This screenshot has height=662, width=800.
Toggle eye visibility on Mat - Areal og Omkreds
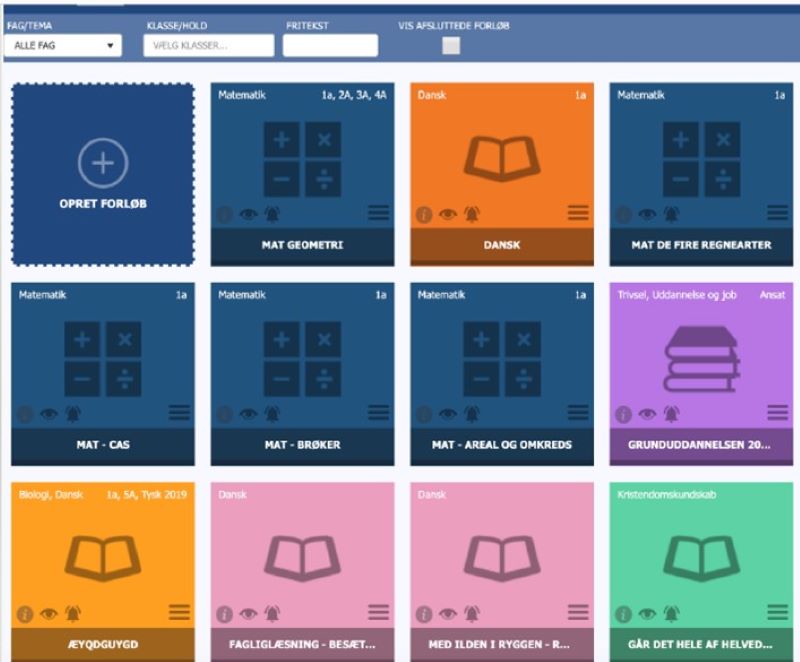point(447,414)
